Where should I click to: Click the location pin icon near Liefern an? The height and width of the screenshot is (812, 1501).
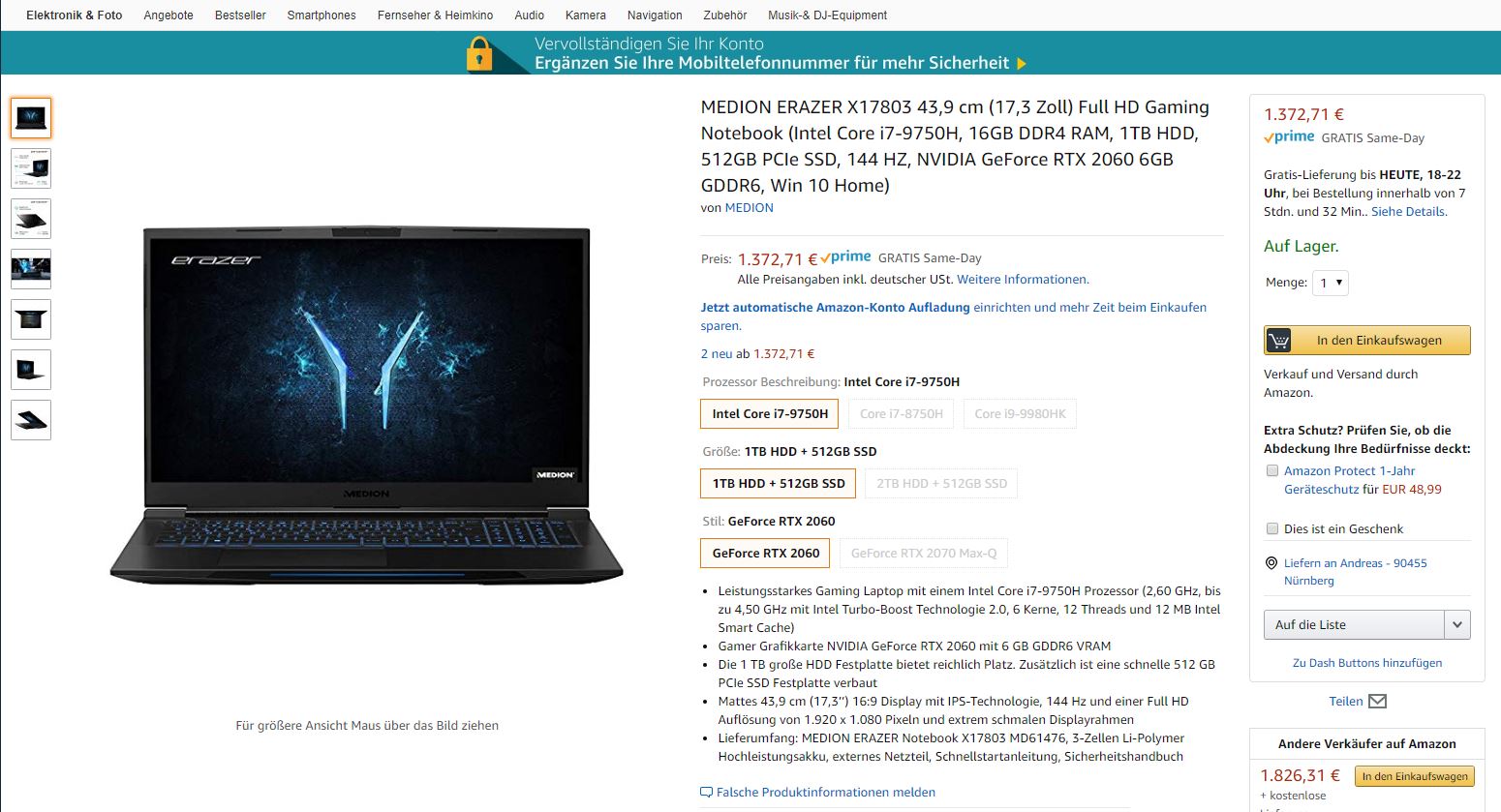[1271, 563]
